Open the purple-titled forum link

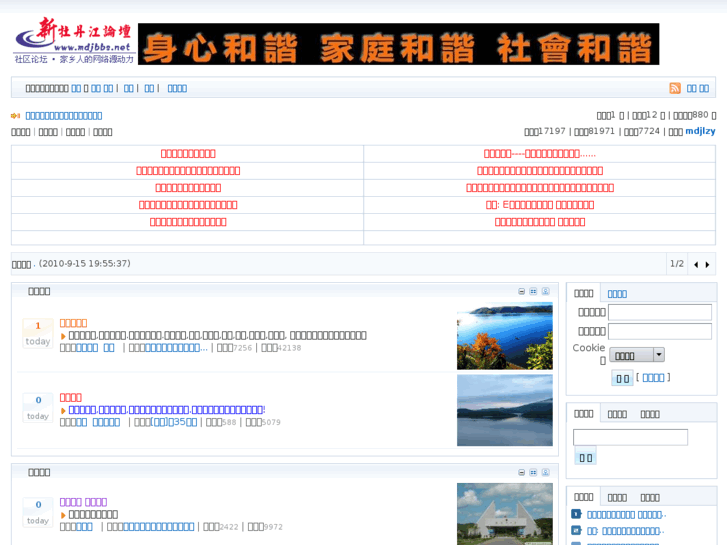83,502
